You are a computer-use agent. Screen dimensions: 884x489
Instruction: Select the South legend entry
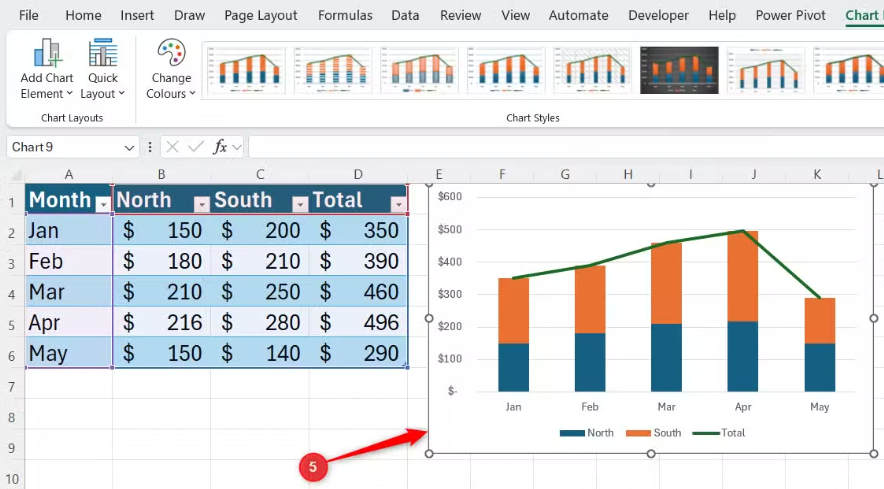(653, 433)
